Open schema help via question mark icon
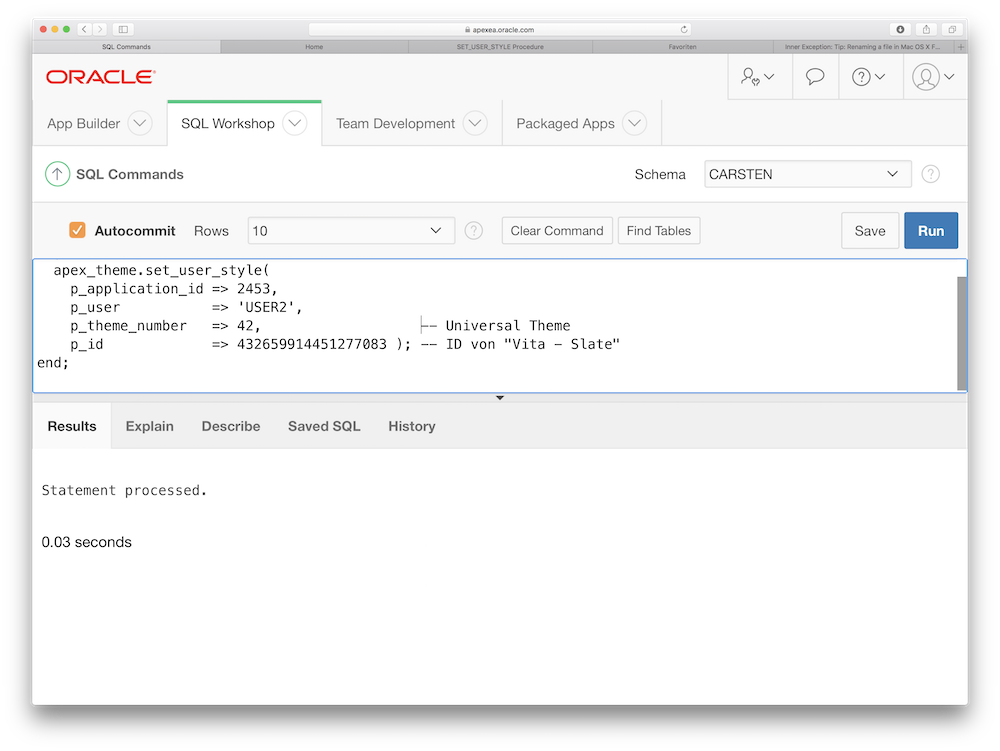The height and width of the screenshot is (751, 1000). [x=930, y=173]
